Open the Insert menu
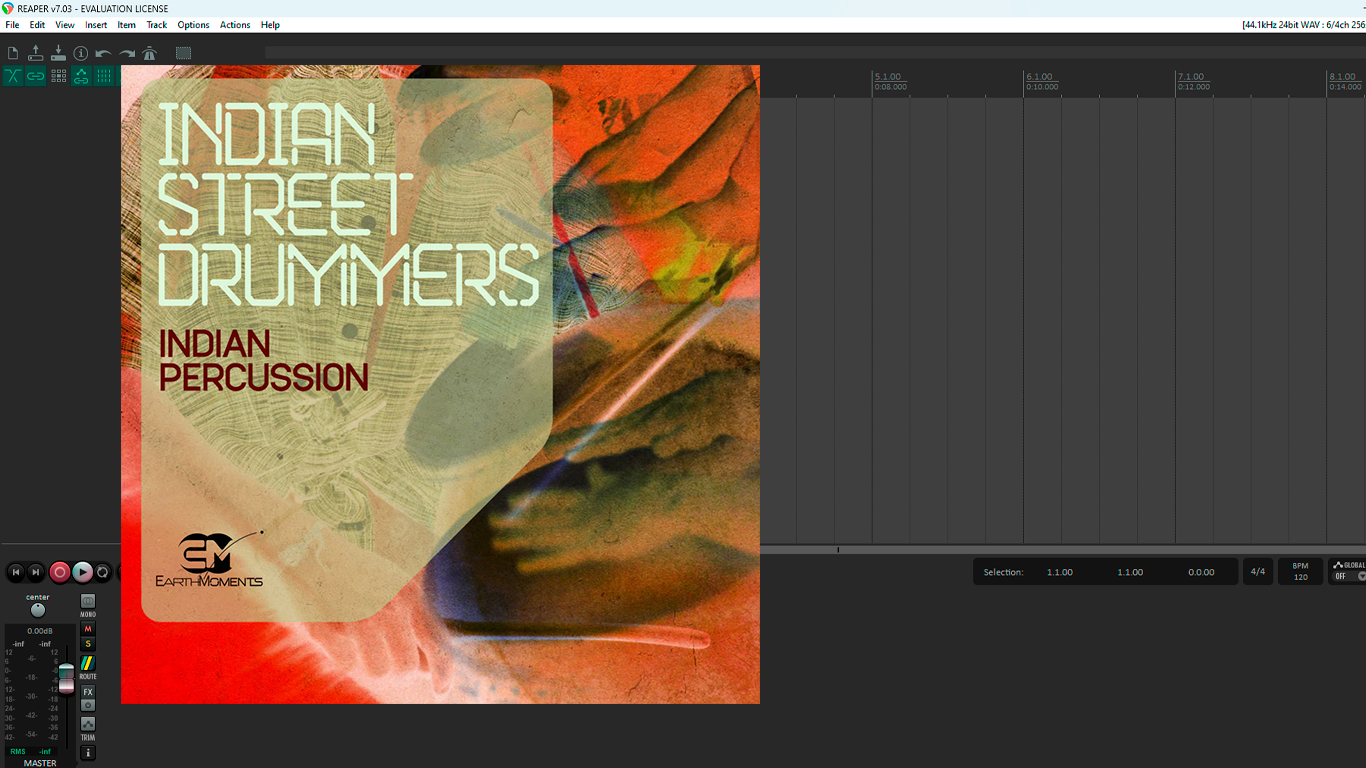 click(x=96, y=25)
